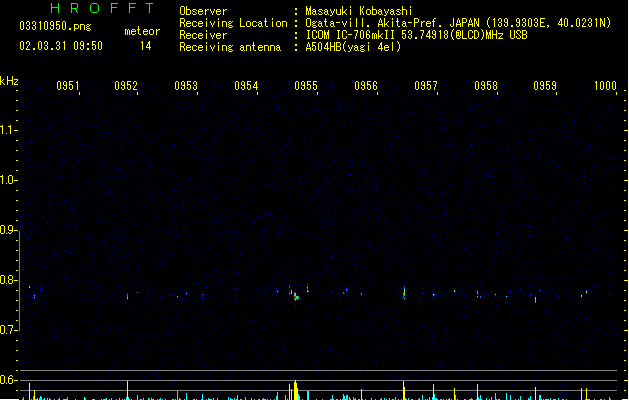Click the meteor echo streak below 0952
Viewport: 629px width, 400px height.
pos(128,296)
